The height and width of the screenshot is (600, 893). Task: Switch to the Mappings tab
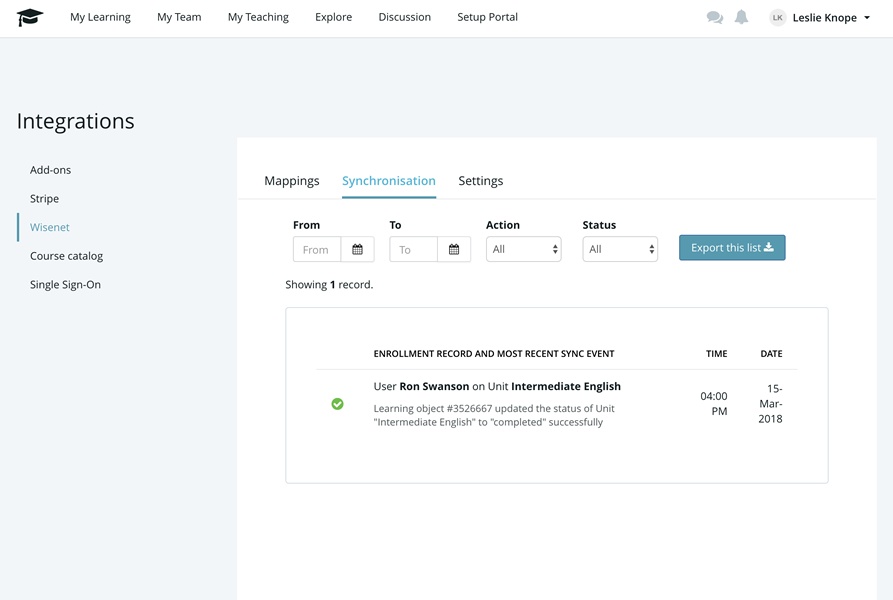click(x=291, y=181)
